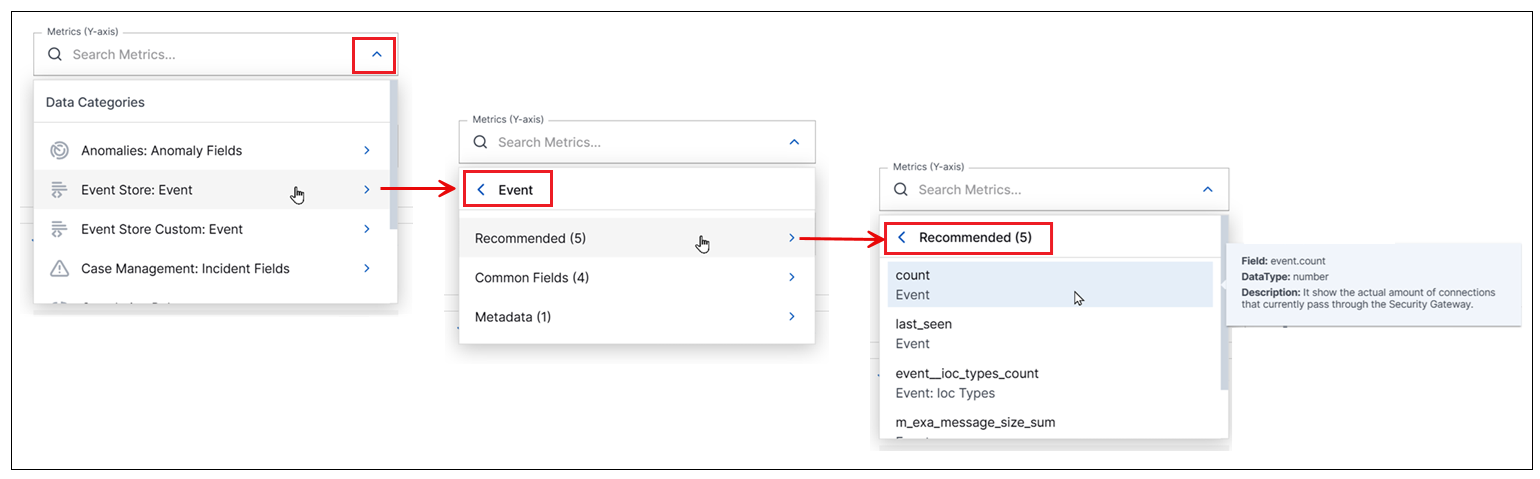Click the tooltip Description text
This screenshot has height=479, width=1540.
point(1369,298)
